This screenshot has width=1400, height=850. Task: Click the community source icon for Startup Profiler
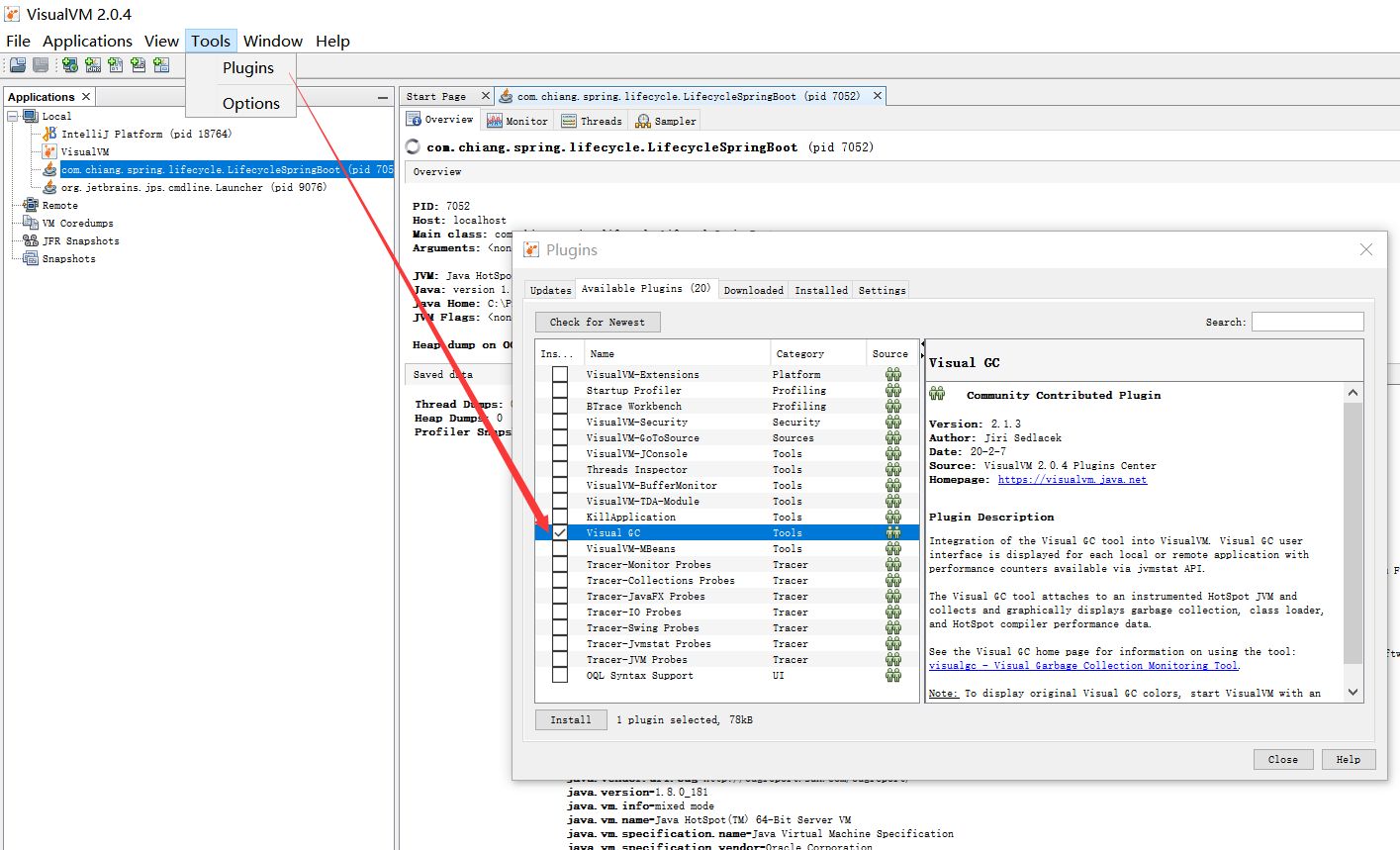click(893, 390)
